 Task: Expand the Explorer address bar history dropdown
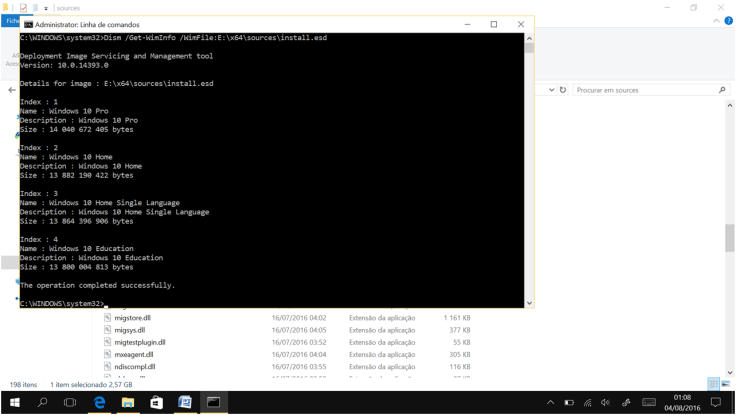coord(551,90)
